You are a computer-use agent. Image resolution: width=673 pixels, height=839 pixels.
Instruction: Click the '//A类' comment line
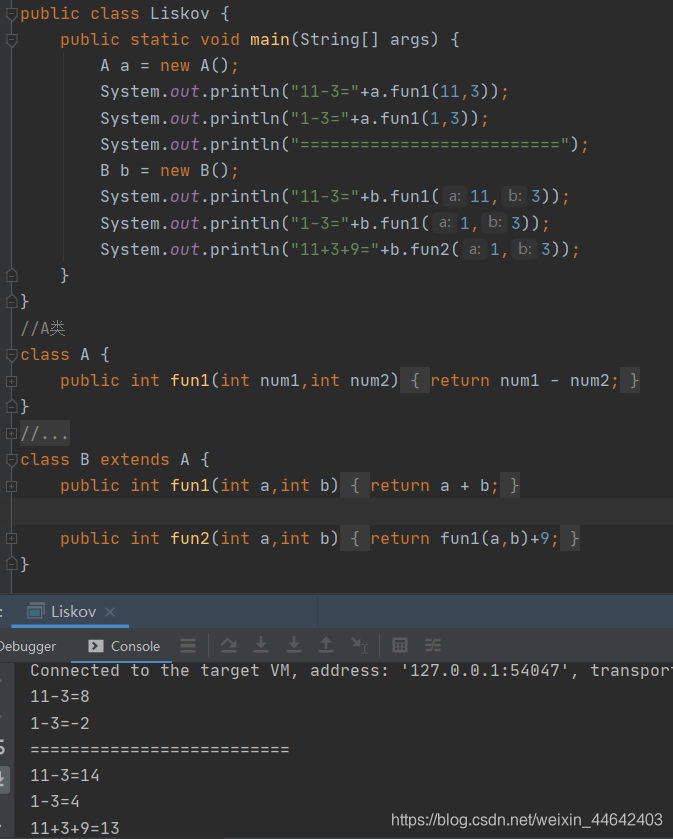(x=43, y=328)
